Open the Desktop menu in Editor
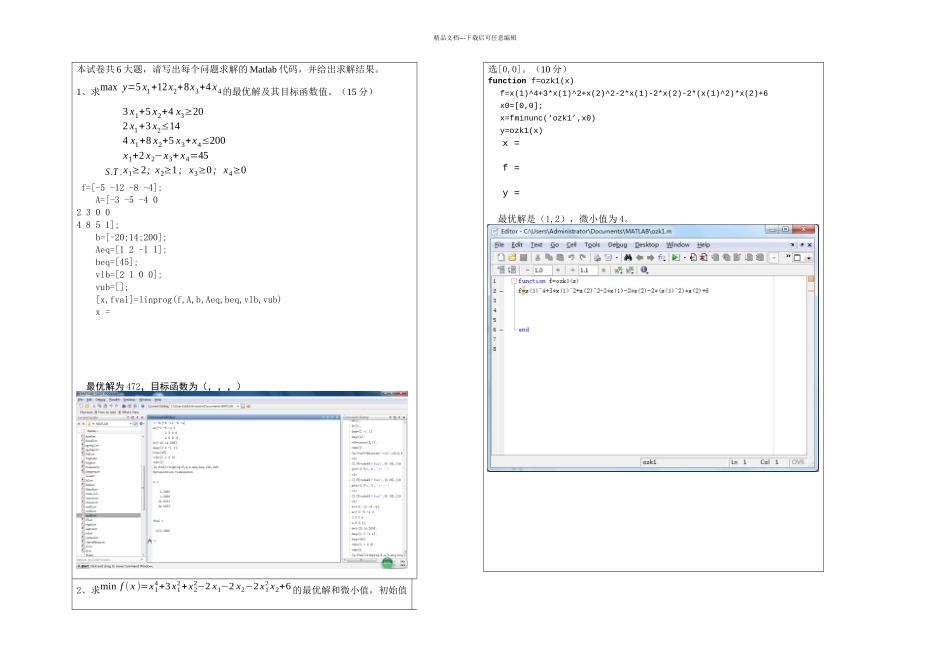 click(647, 244)
